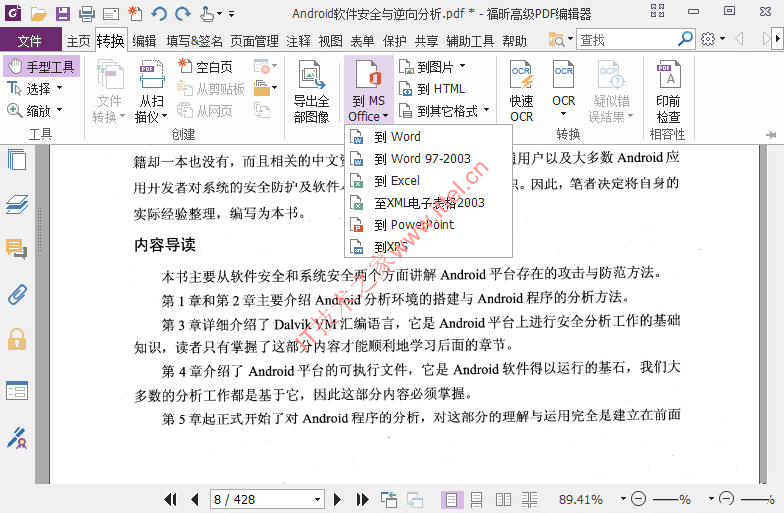Open 辅助工具 tab

tap(470, 40)
